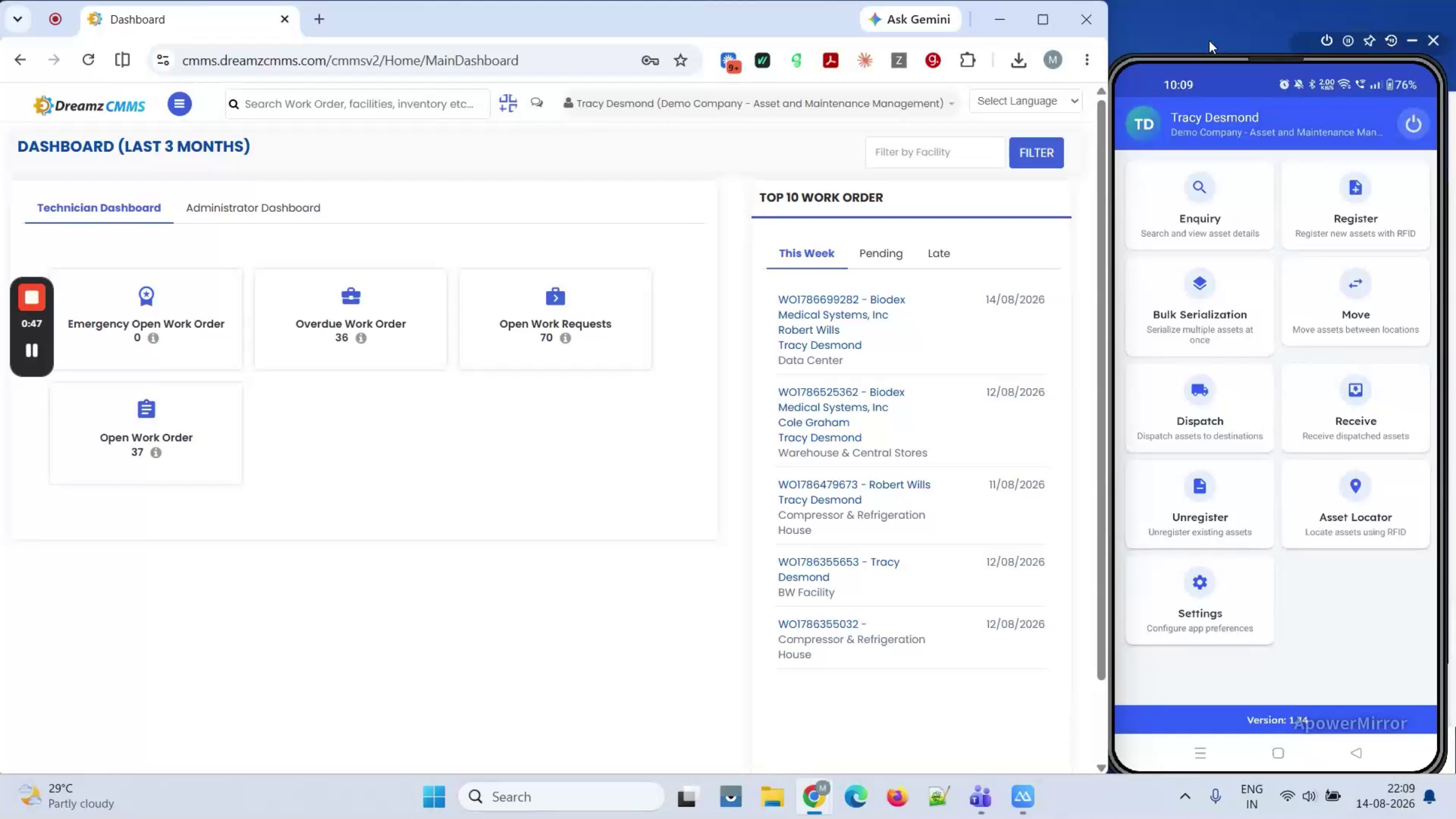
Task: Tap the phone recent apps menu button
Action: [x=1200, y=753]
